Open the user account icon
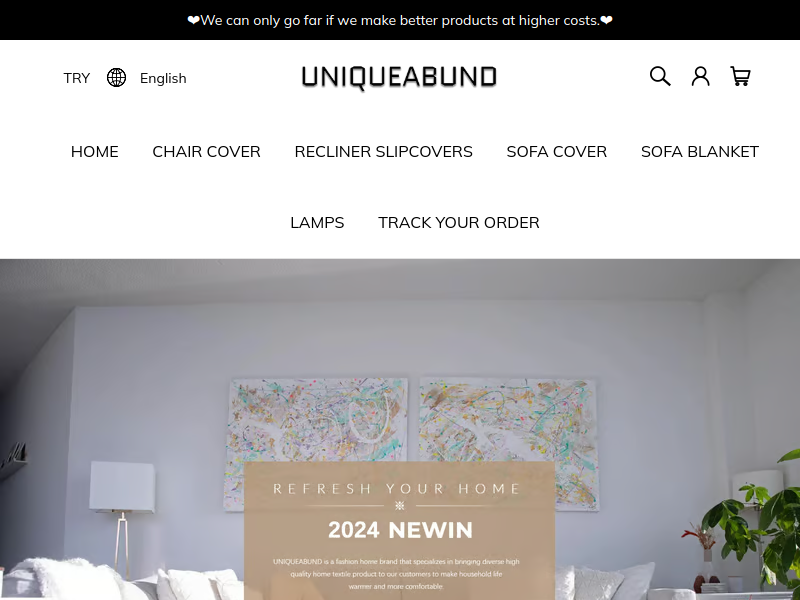 [x=701, y=77]
